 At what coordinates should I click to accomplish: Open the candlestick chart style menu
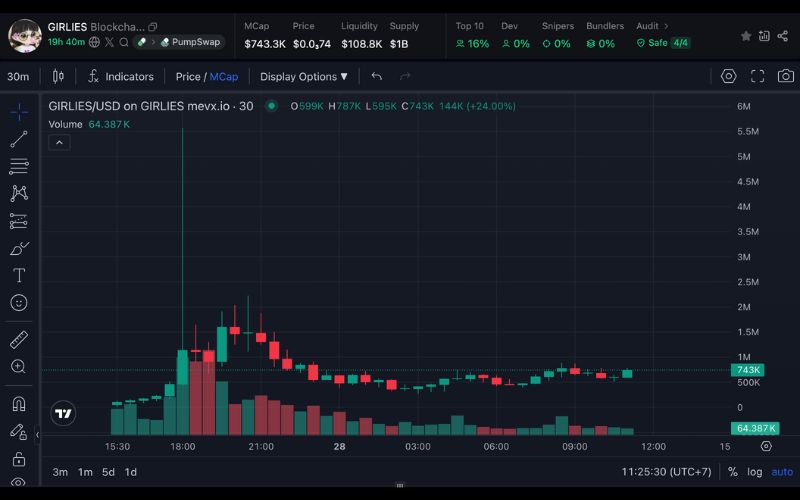(x=58, y=77)
